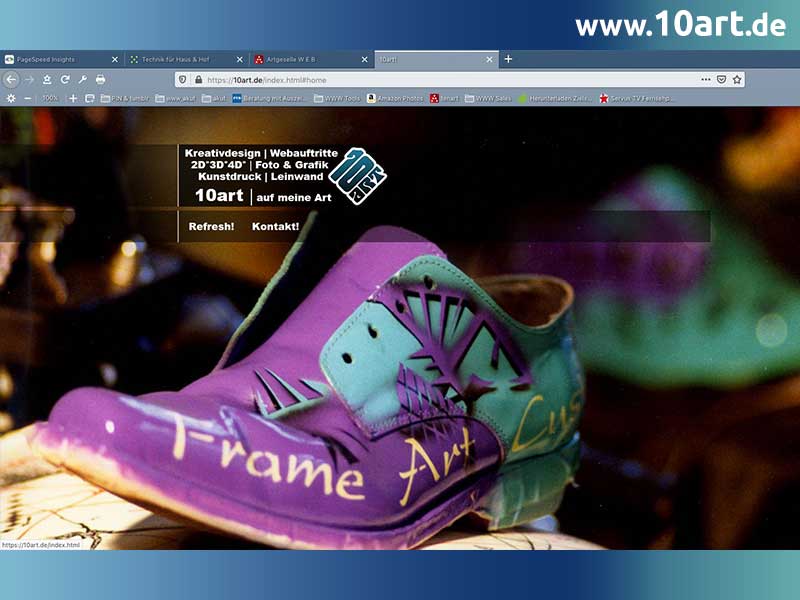The image size is (800, 600).
Task: Click 'Kunstdruck | Leinwand' text
Action: pyautogui.click(x=261, y=177)
